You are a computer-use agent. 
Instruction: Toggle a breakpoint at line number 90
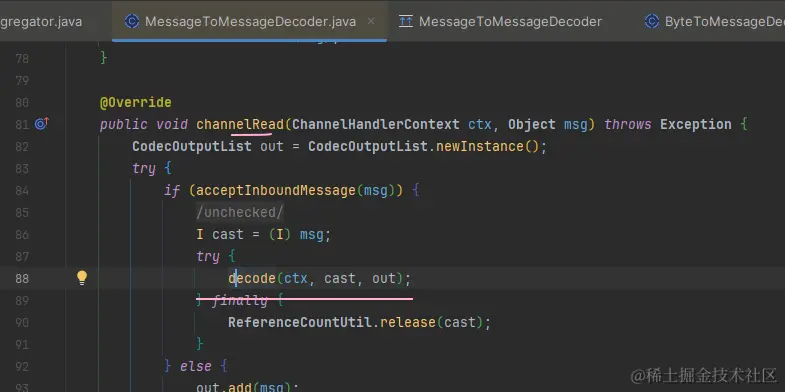pyautogui.click(x=22, y=322)
